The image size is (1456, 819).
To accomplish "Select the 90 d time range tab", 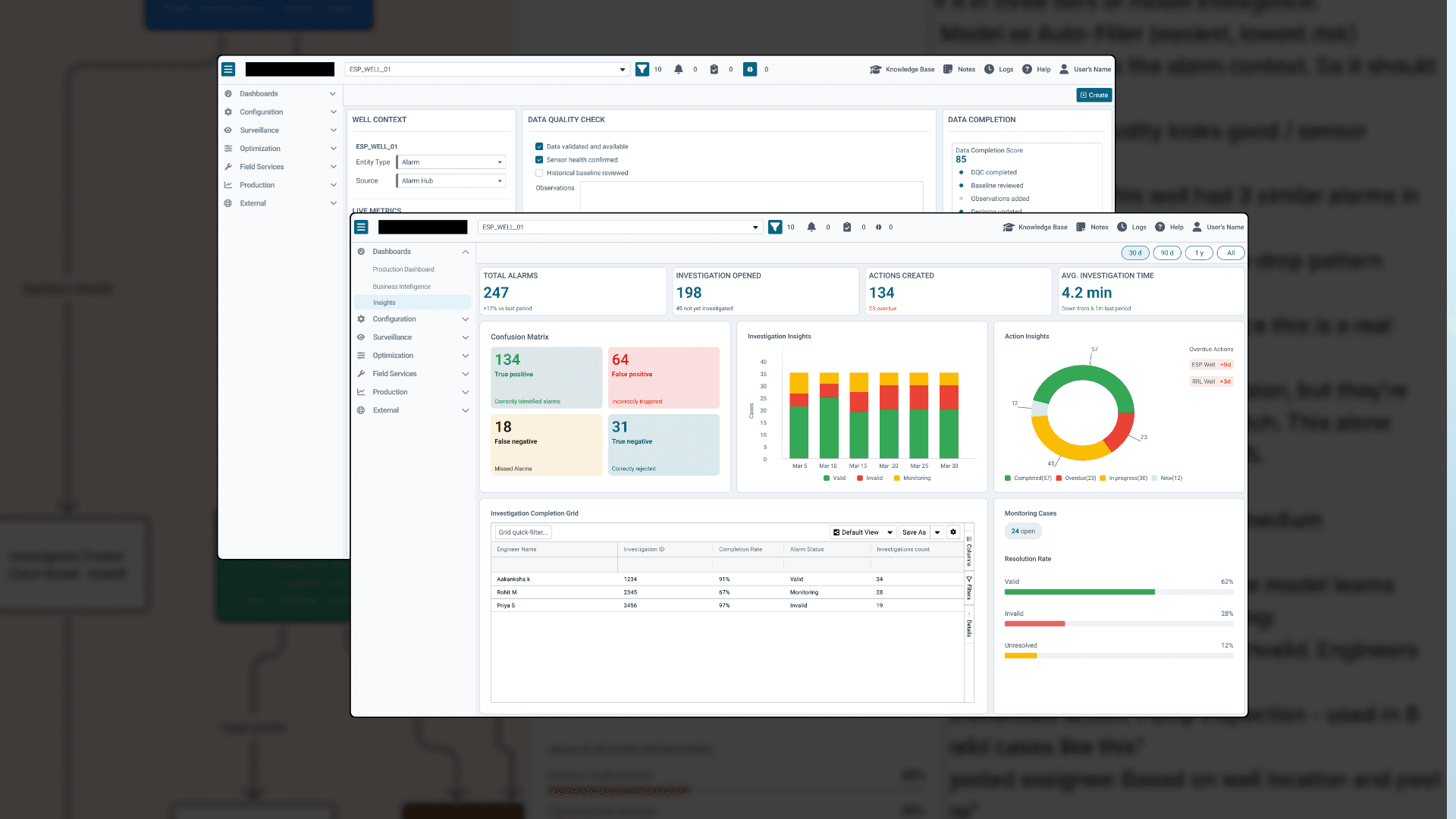I will pyautogui.click(x=1166, y=253).
